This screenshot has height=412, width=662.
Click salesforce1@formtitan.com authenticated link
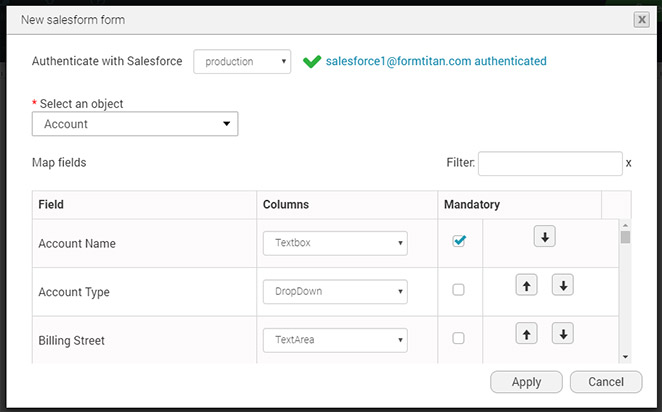pyautogui.click(x=436, y=61)
